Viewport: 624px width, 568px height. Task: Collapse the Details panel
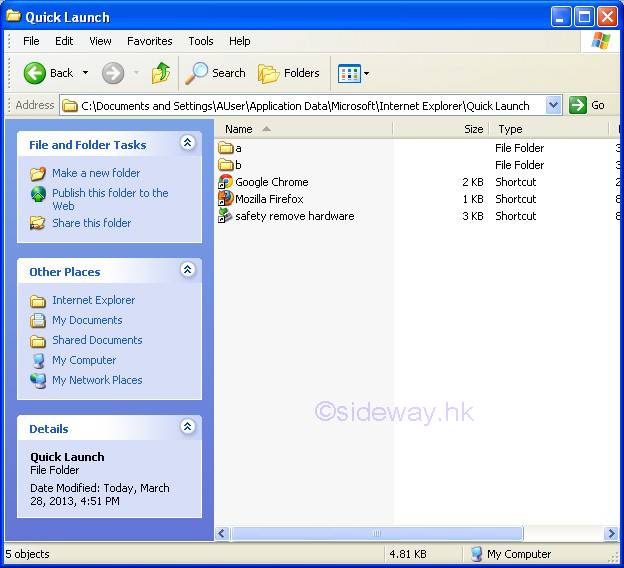coord(187,428)
